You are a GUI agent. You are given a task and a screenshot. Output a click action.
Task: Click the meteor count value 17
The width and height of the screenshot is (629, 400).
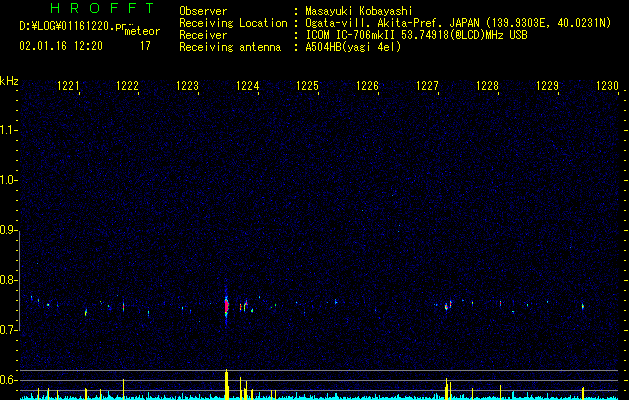pos(145,46)
